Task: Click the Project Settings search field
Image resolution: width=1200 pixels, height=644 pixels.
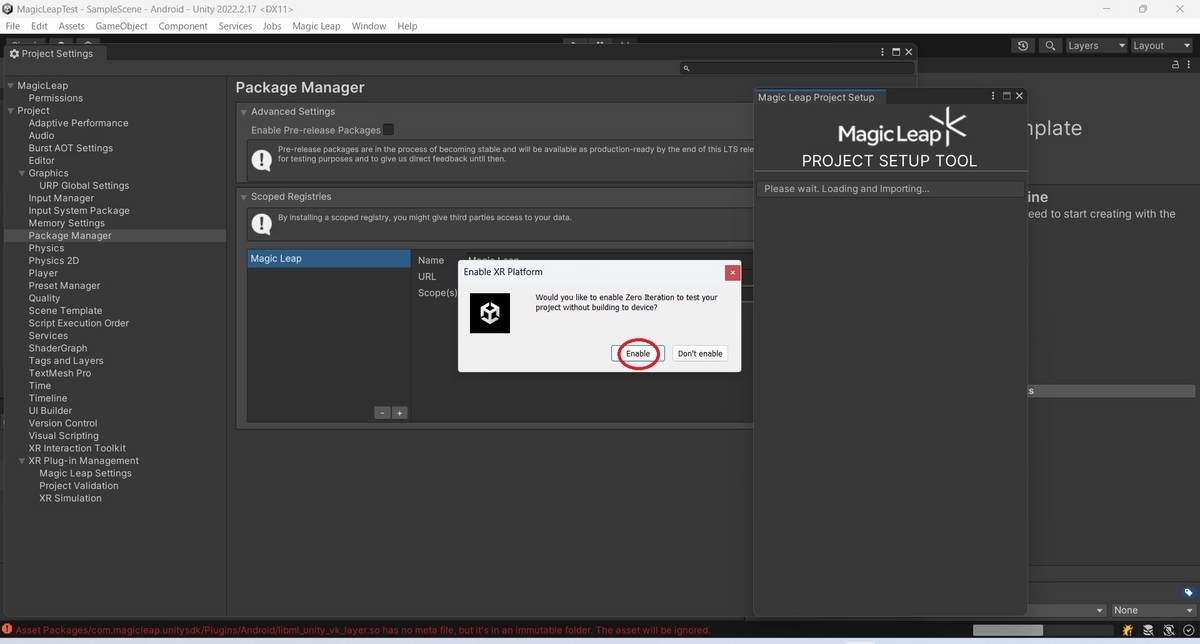Action: pos(796,69)
